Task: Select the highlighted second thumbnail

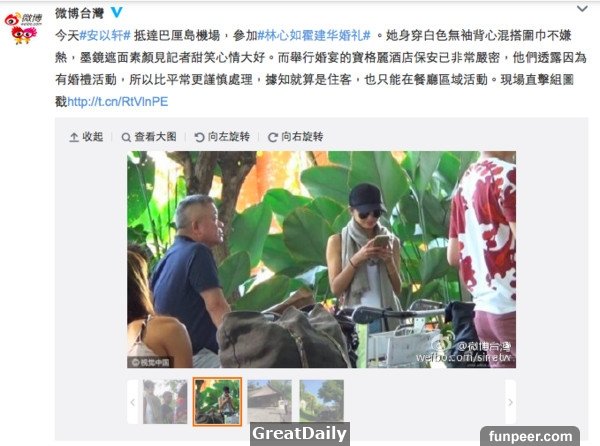Action: pyautogui.click(x=217, y=402)
